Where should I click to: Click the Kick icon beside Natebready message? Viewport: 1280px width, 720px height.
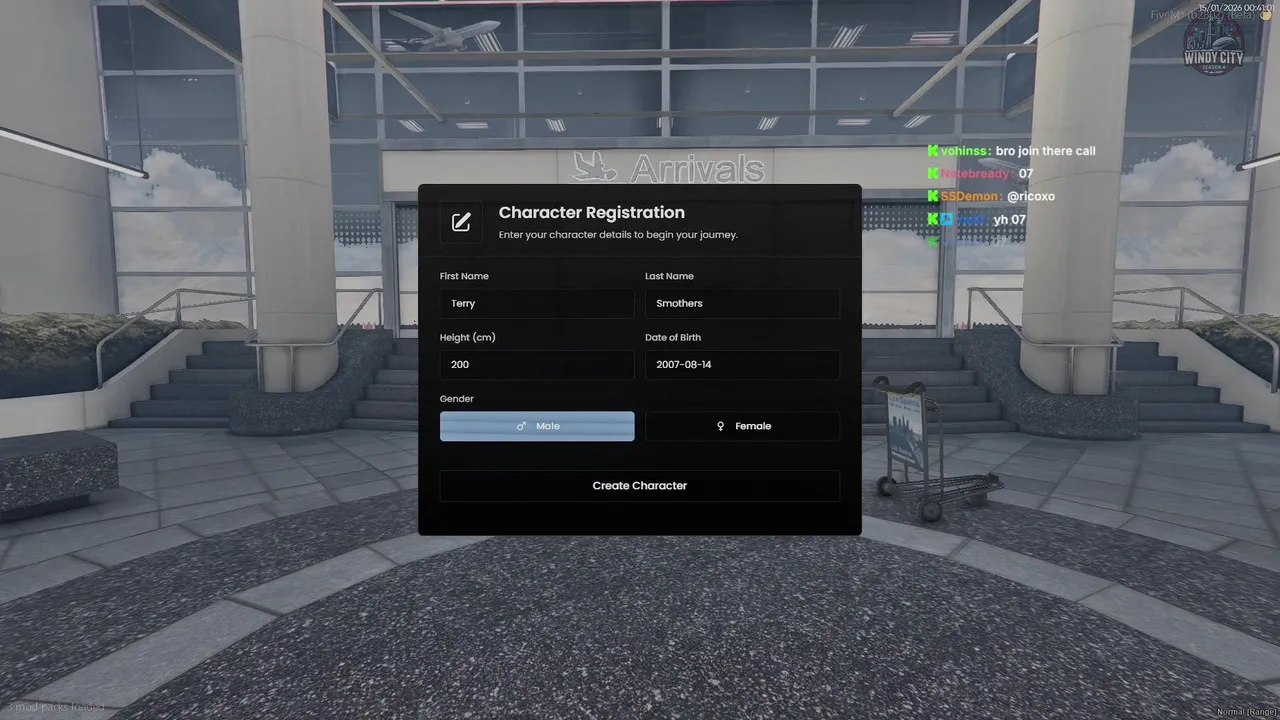coord(933,174)
